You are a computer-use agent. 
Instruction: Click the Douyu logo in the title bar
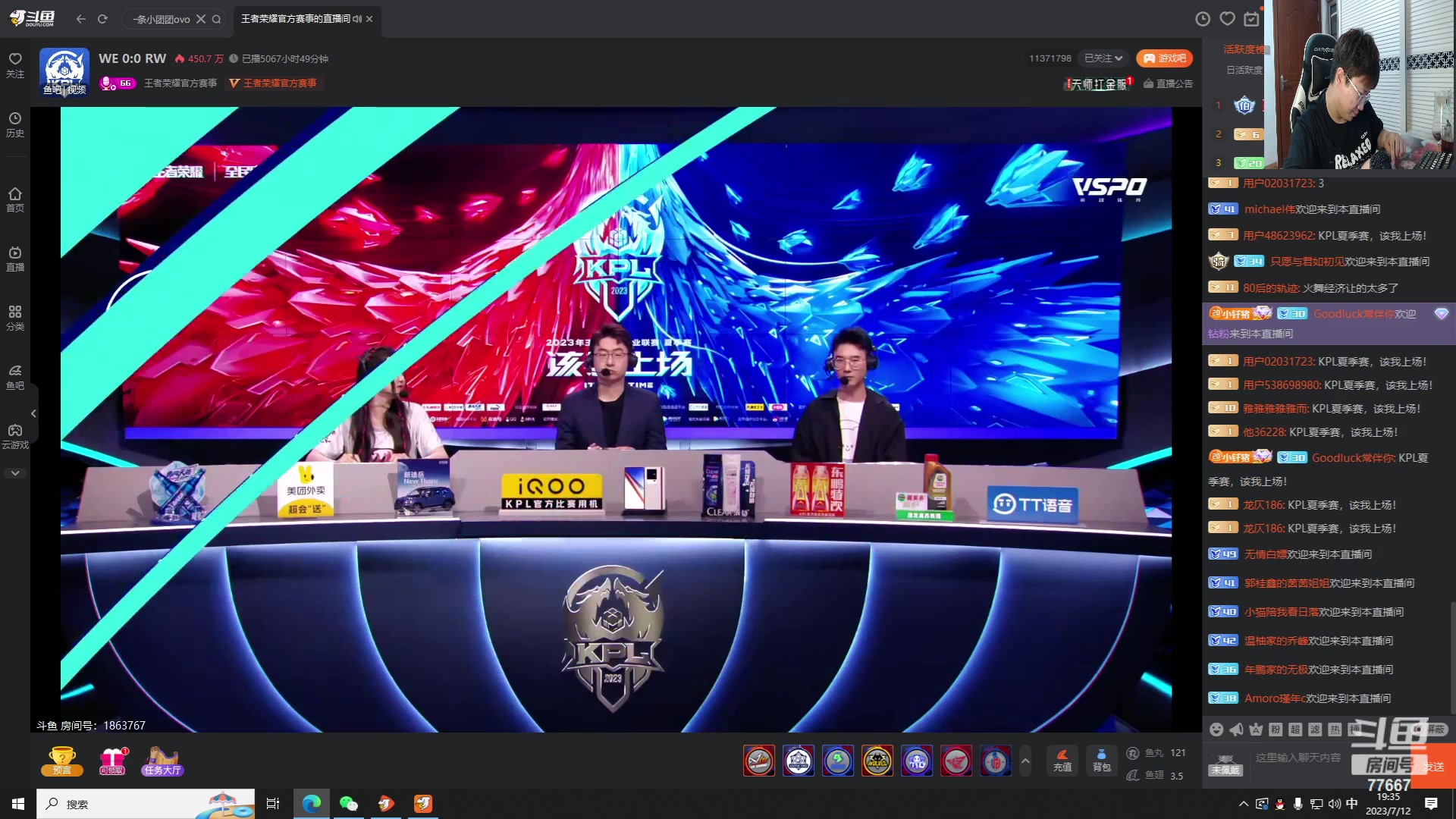[32, 18]
